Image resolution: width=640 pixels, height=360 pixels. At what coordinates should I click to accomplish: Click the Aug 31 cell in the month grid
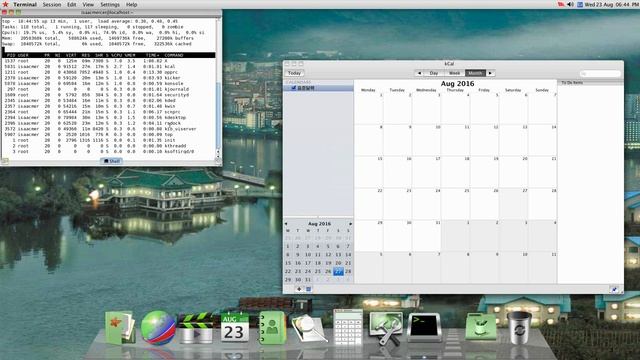click(427, 236)
